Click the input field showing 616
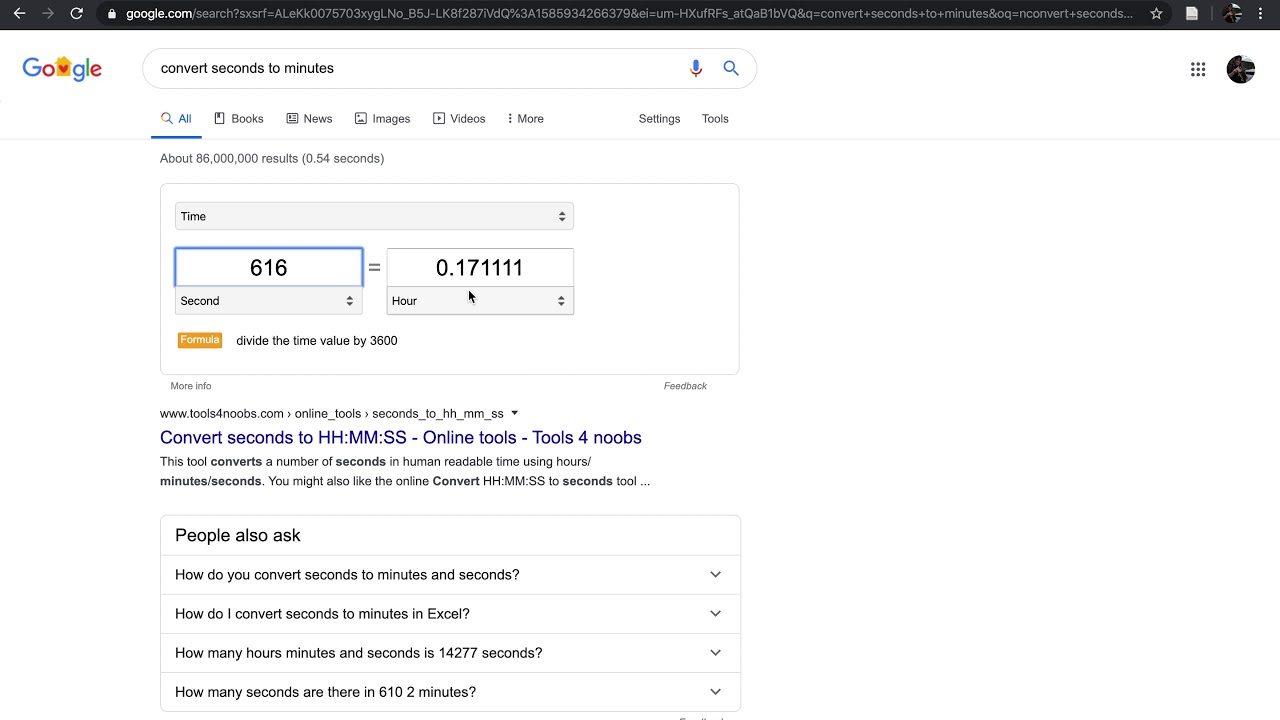 tap(269, 267)
